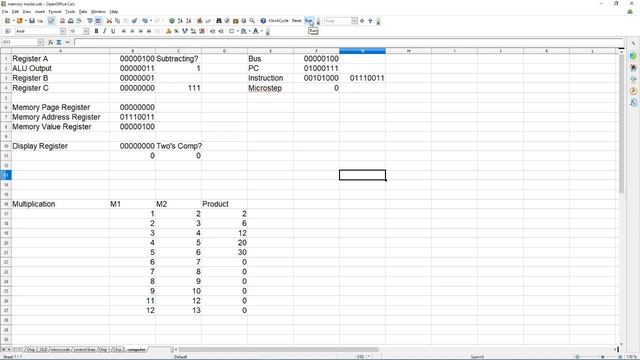Open the Borders dropdown arrow
The height and width of the screenshot is (360, 640).
[238, 31]
